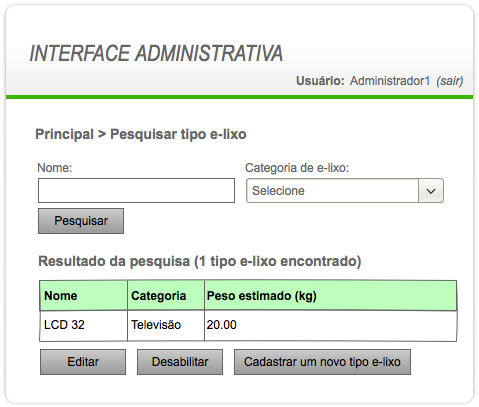Click the Administrador1 username
Viewport: 479px width, 407px height.
390,81
